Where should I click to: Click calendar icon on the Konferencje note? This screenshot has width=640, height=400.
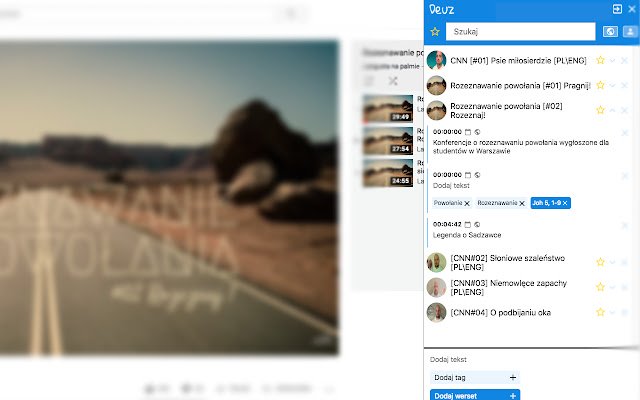pyautogui.click(x=468, y=132)
